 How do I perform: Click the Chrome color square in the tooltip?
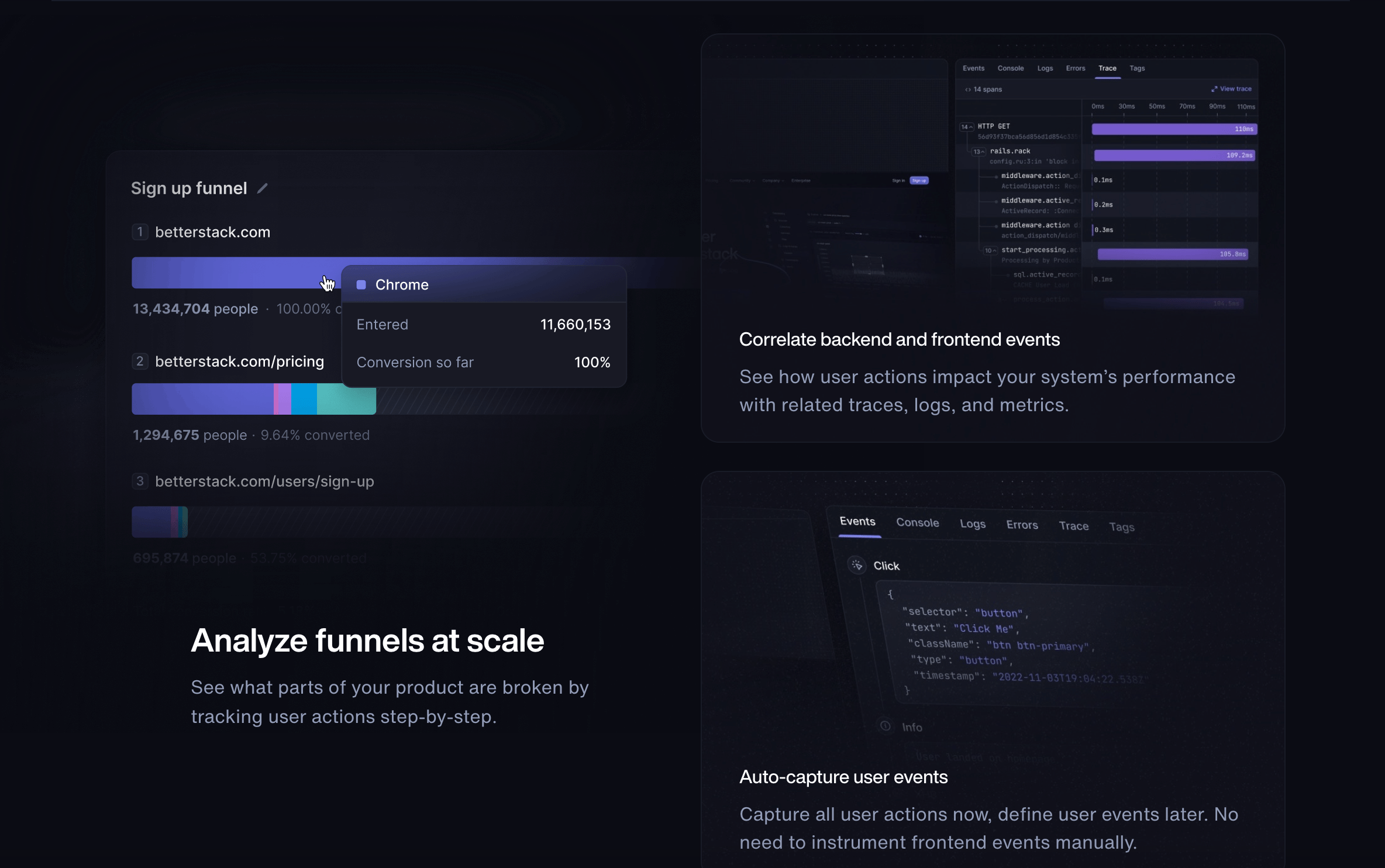pyautogui.click(x=362, y=284)
